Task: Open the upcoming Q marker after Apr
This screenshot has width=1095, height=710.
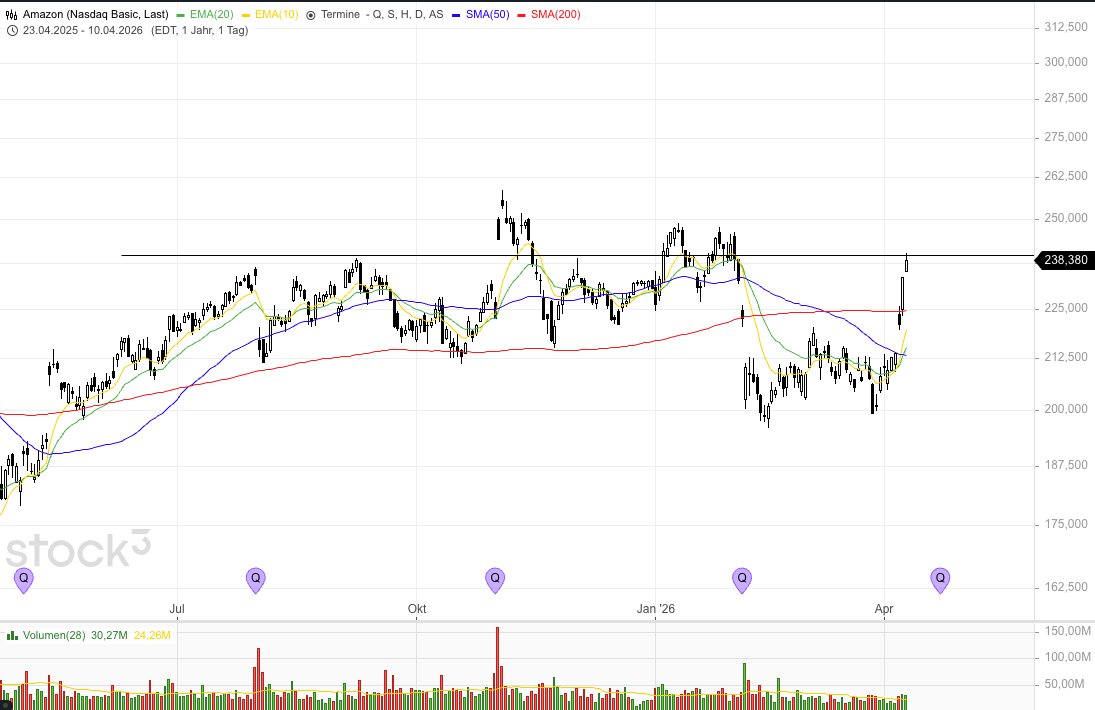Action: coord(940,579)
